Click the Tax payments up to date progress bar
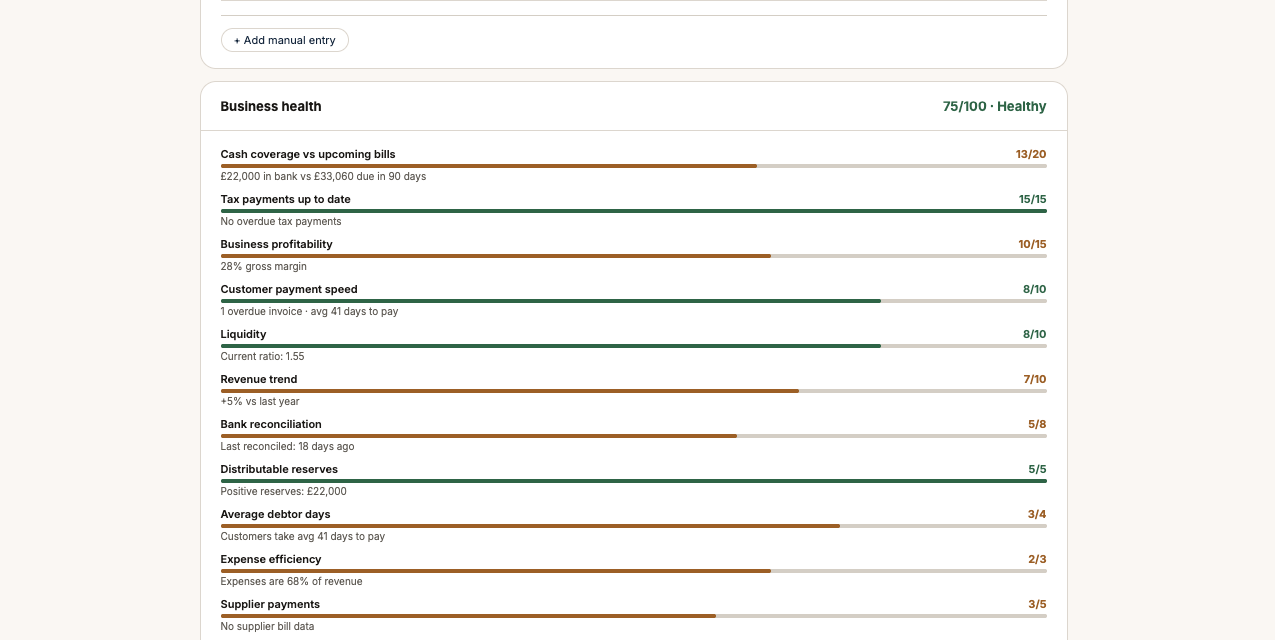This screenshot has width=1275, height=640. click(634, 211)
